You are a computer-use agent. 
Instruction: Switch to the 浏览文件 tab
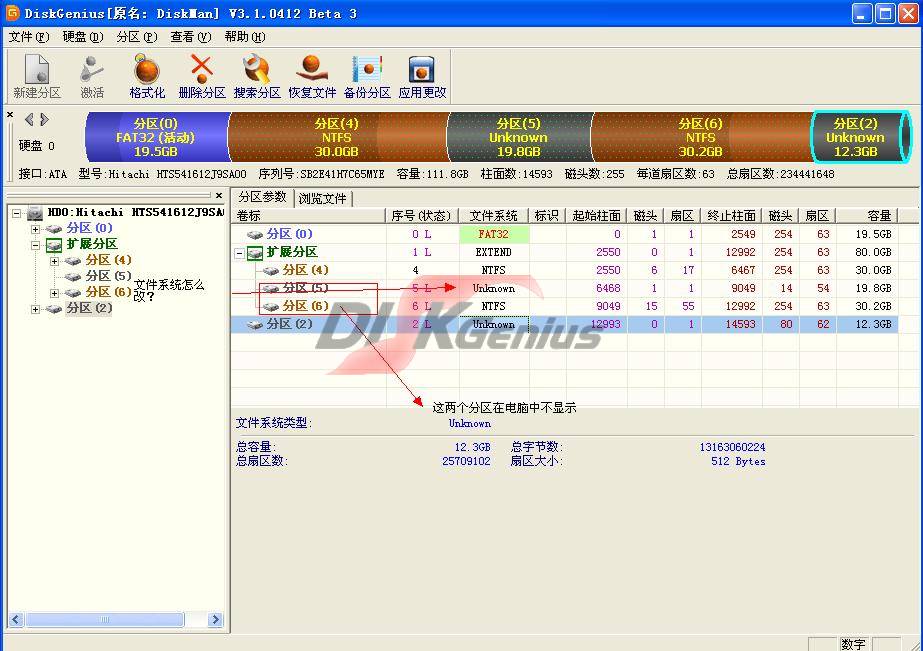(x=322, y=198)
